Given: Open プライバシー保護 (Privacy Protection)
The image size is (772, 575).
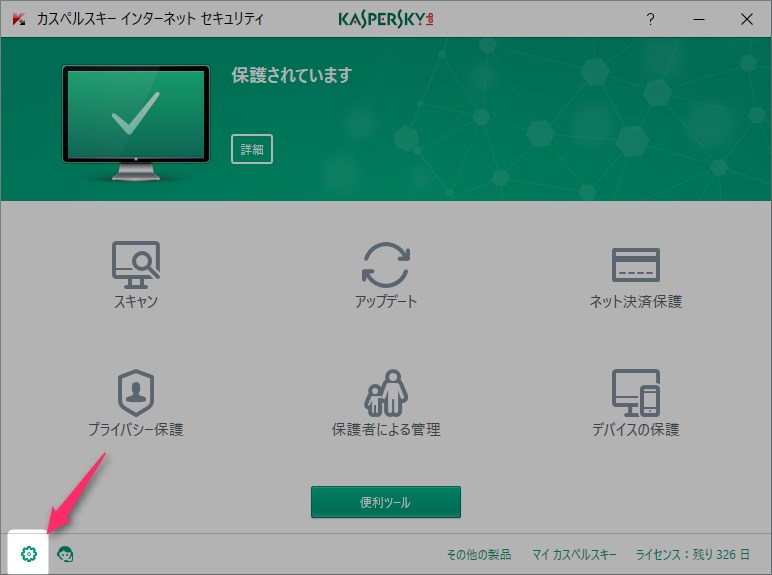Looking at the screenshot, I should click(x=136, y=403).
